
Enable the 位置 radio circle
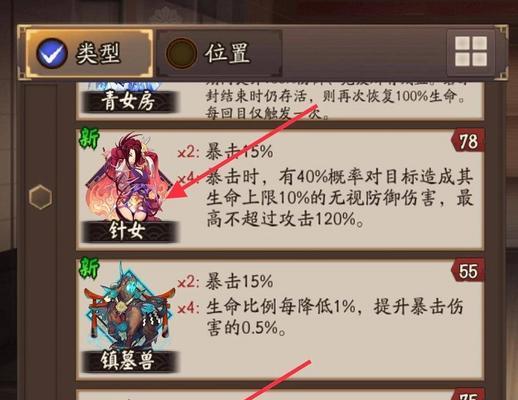tap(181, 54)
